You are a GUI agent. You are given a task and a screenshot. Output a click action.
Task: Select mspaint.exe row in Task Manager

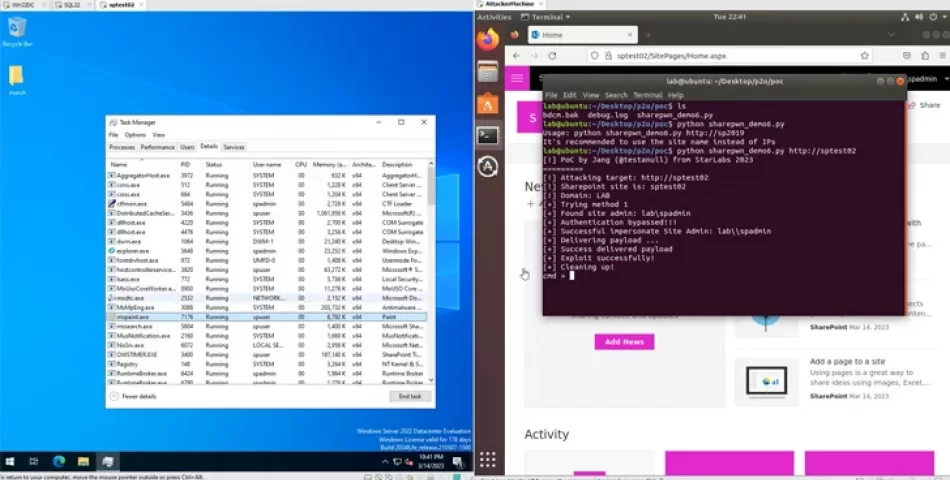[x=267, y=317]
